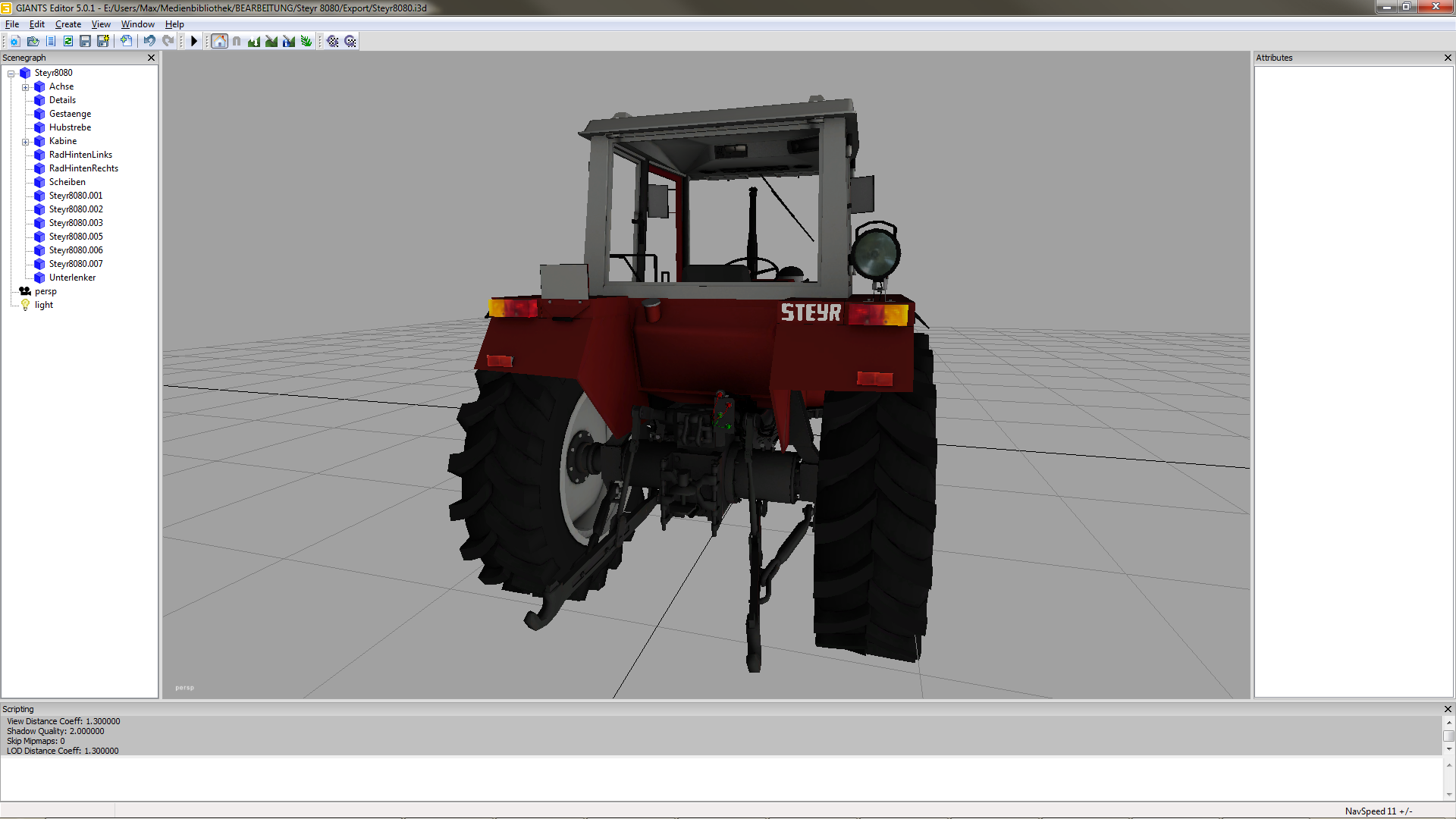Open the View menu

(101, 24)
